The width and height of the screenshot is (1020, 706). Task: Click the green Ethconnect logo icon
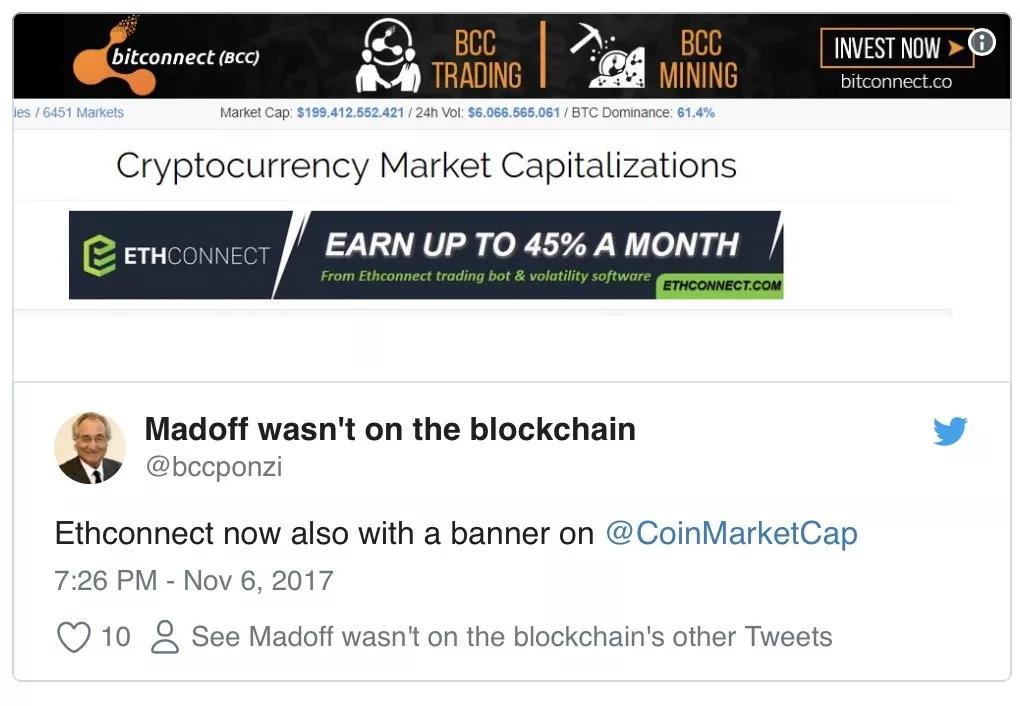pyautogui.click(x=99, y=255)
